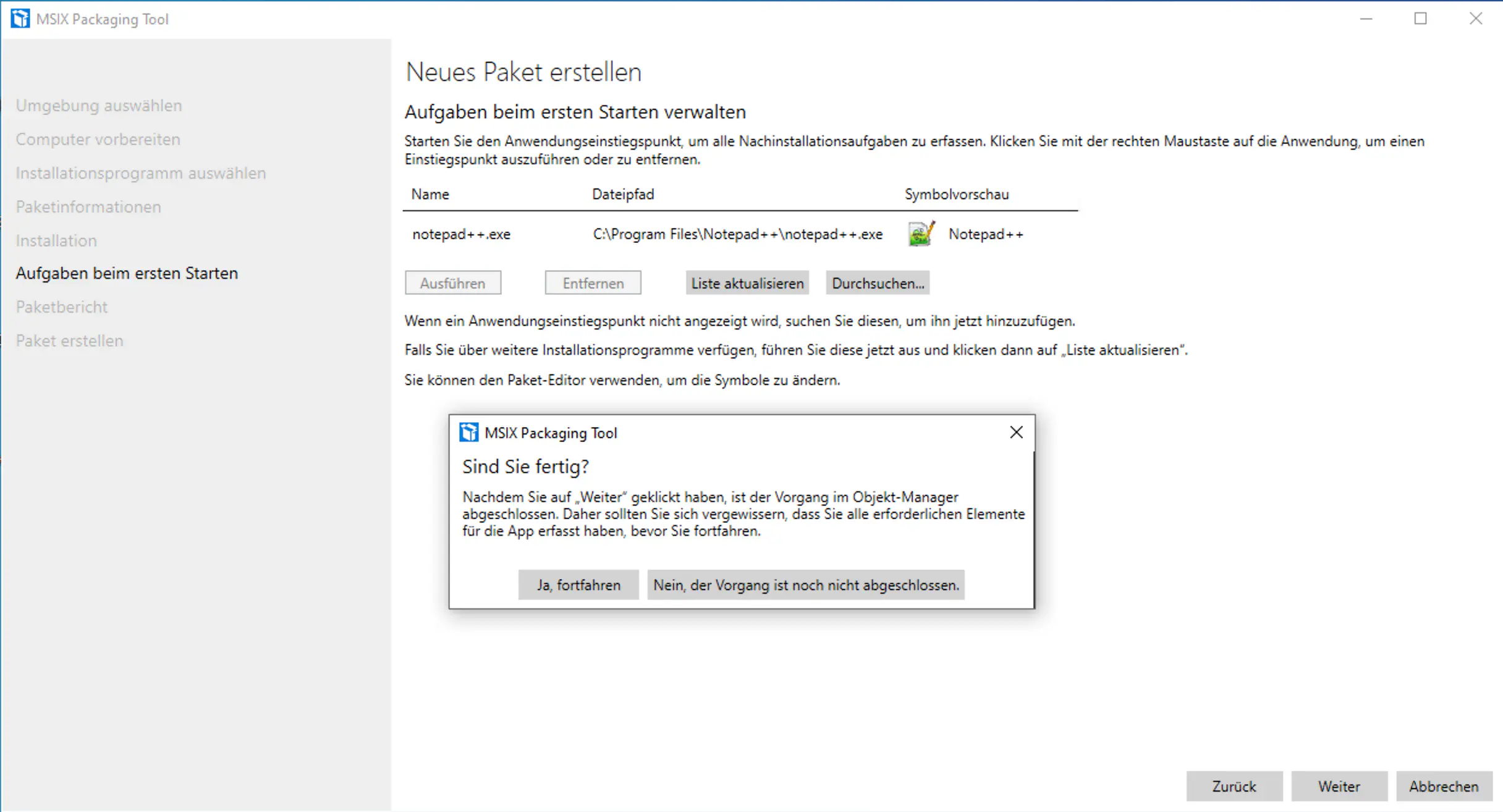1503x812 pixels.
Task: Select Paketinformationen in the sidebar
Action: click(88, 206)
